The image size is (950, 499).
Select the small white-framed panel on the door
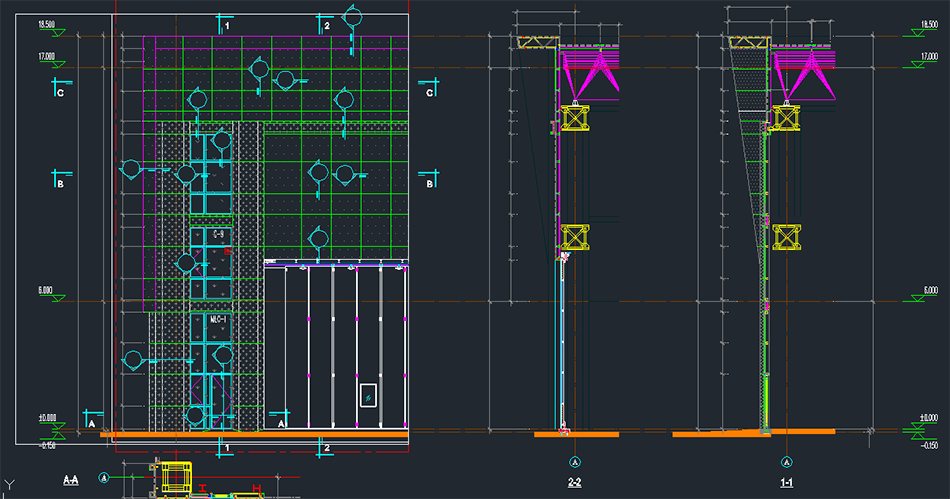point(368,395)
